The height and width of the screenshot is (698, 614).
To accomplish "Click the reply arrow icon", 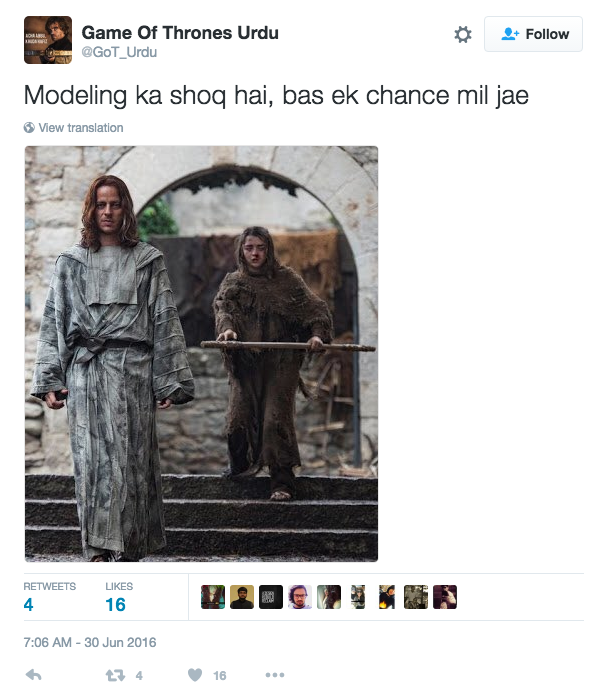I will coord(33,675).
